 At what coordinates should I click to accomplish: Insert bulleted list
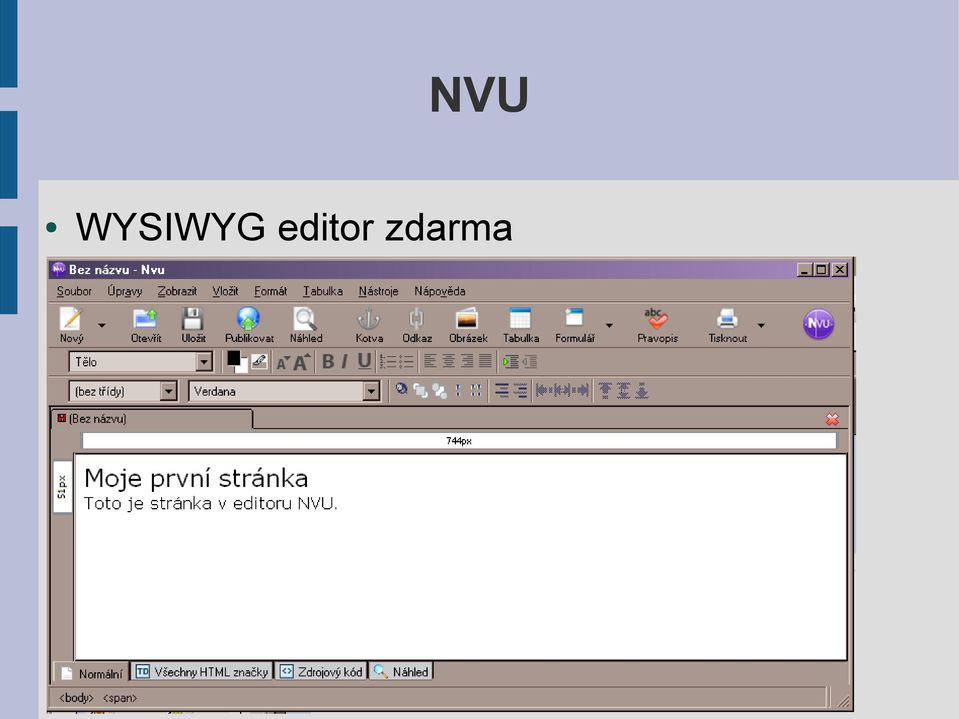(x=406, y=362)
